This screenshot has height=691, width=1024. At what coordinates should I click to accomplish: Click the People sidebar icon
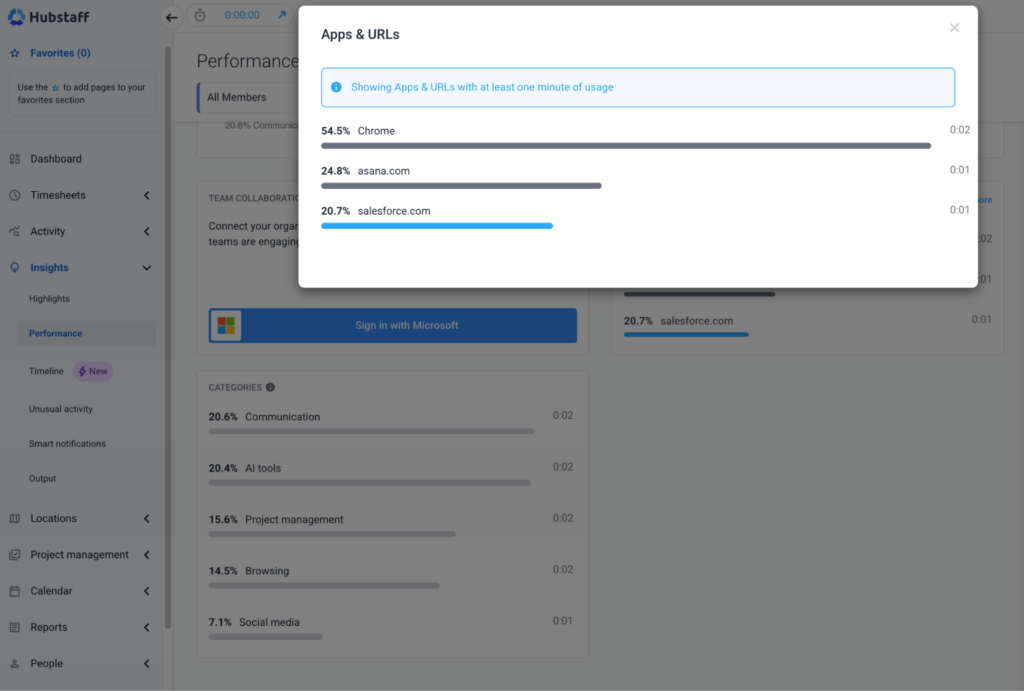[15, 663]
